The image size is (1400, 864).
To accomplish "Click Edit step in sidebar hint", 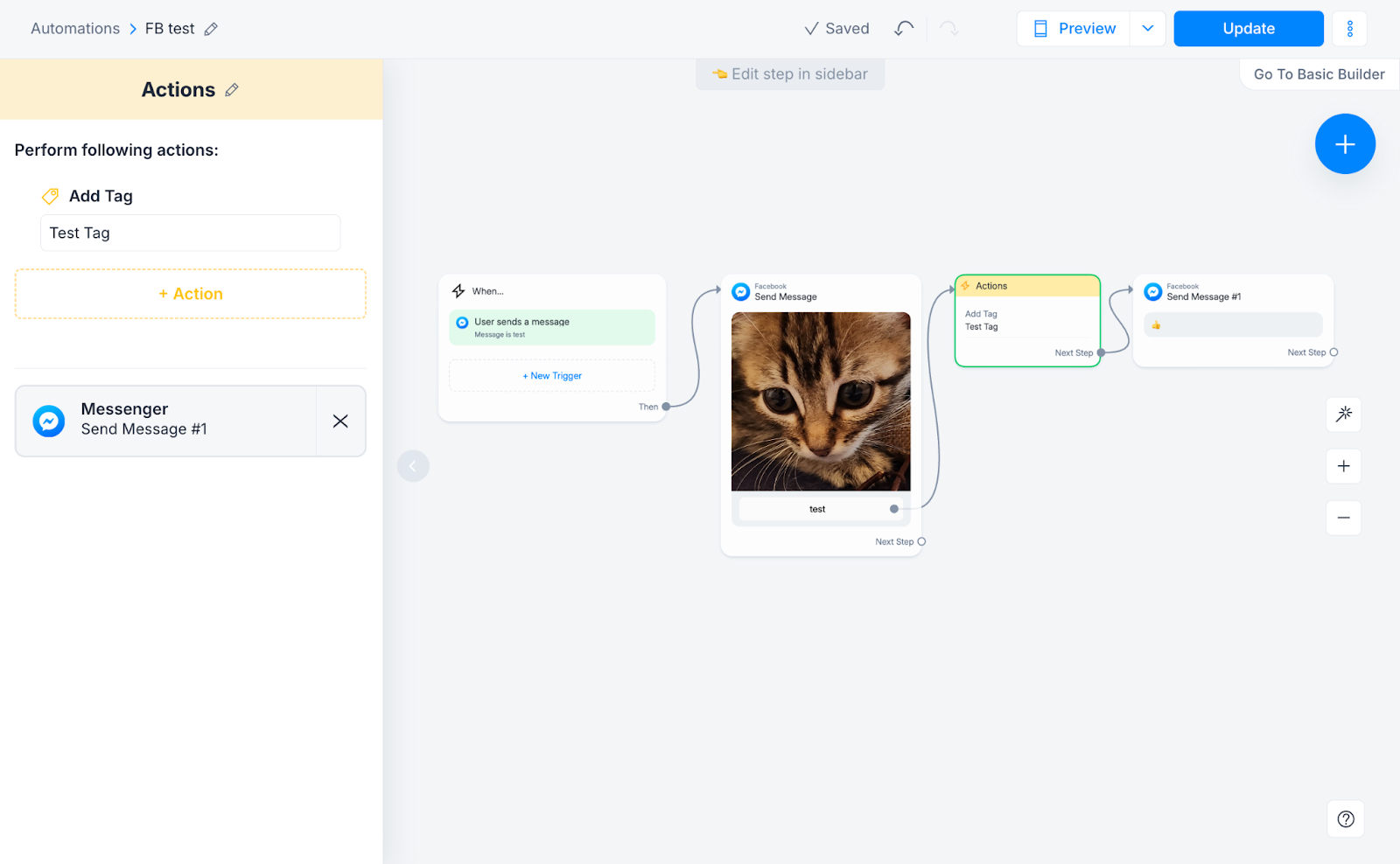I will (790, 74).
